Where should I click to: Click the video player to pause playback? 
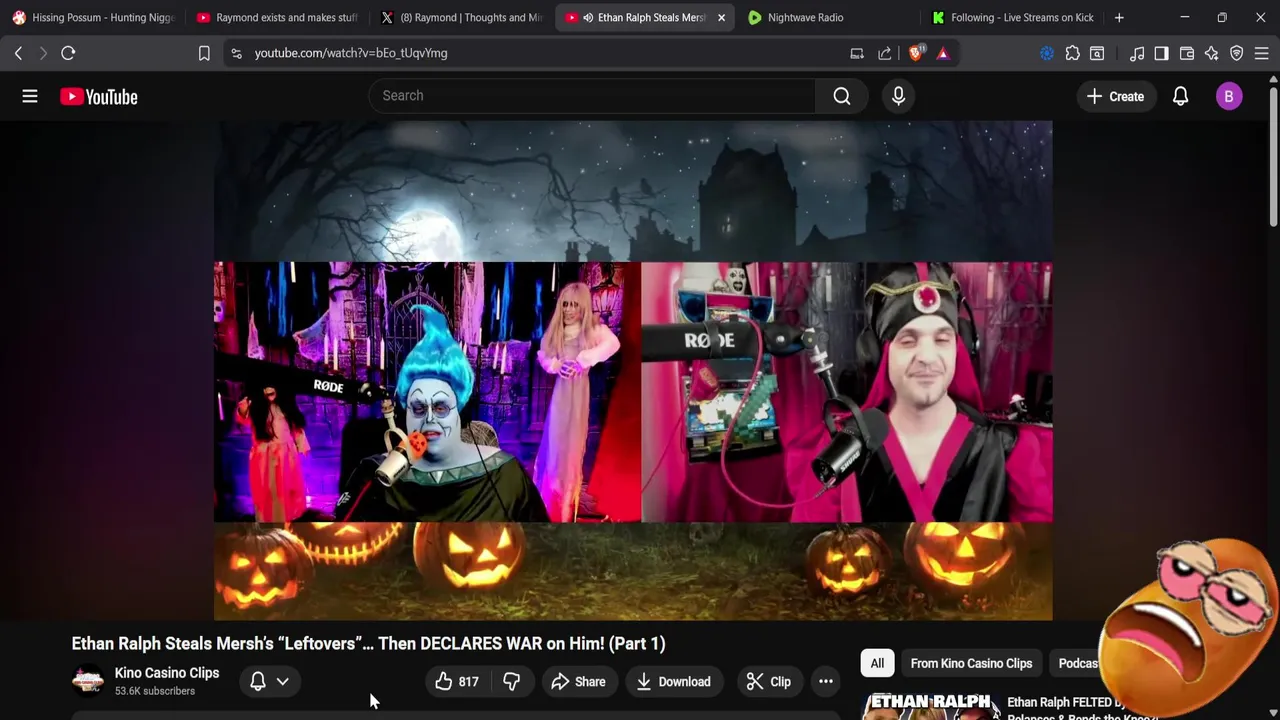[633, 370]
